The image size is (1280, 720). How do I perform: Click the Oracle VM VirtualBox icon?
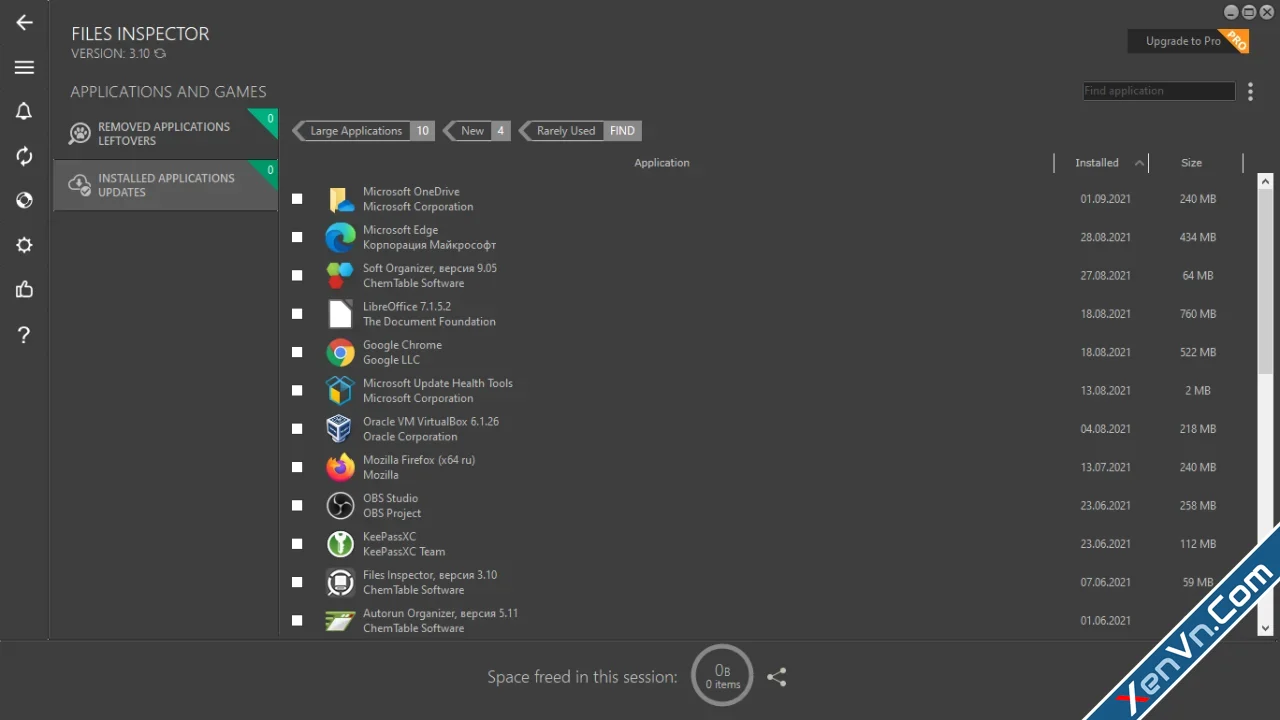(340, 429)
